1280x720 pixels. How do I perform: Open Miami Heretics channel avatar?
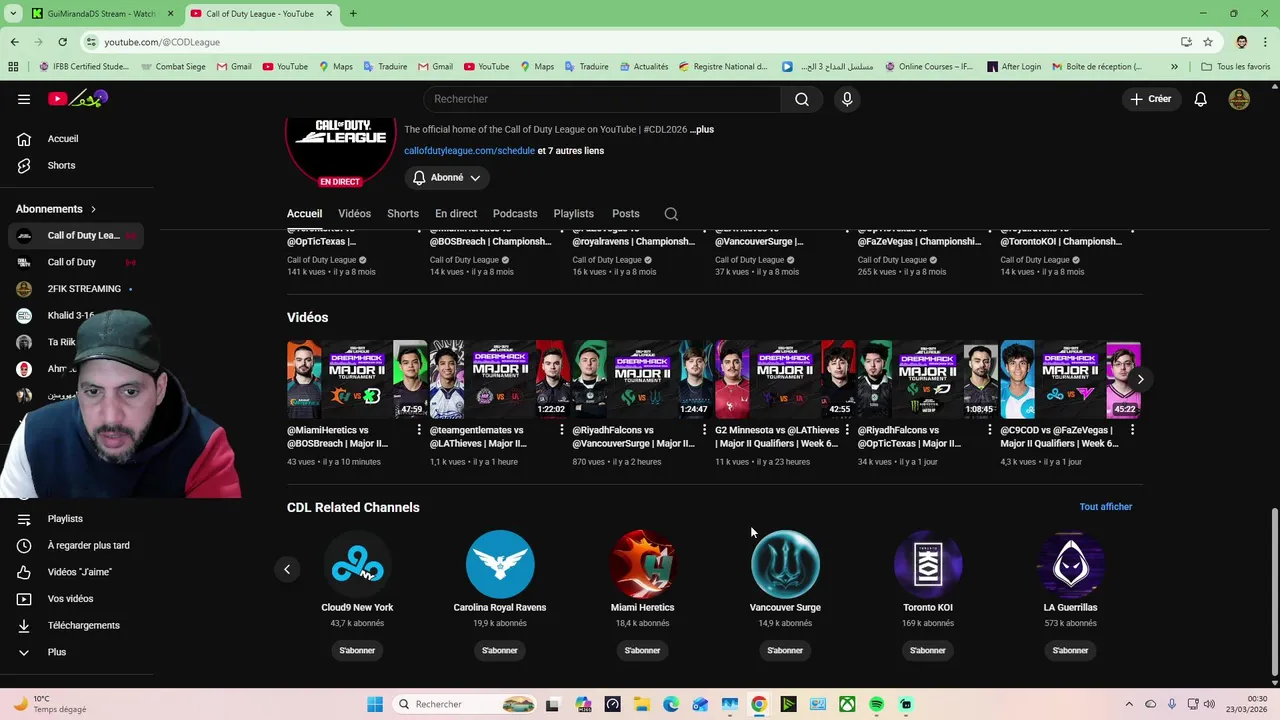click(x=642, y=565)
